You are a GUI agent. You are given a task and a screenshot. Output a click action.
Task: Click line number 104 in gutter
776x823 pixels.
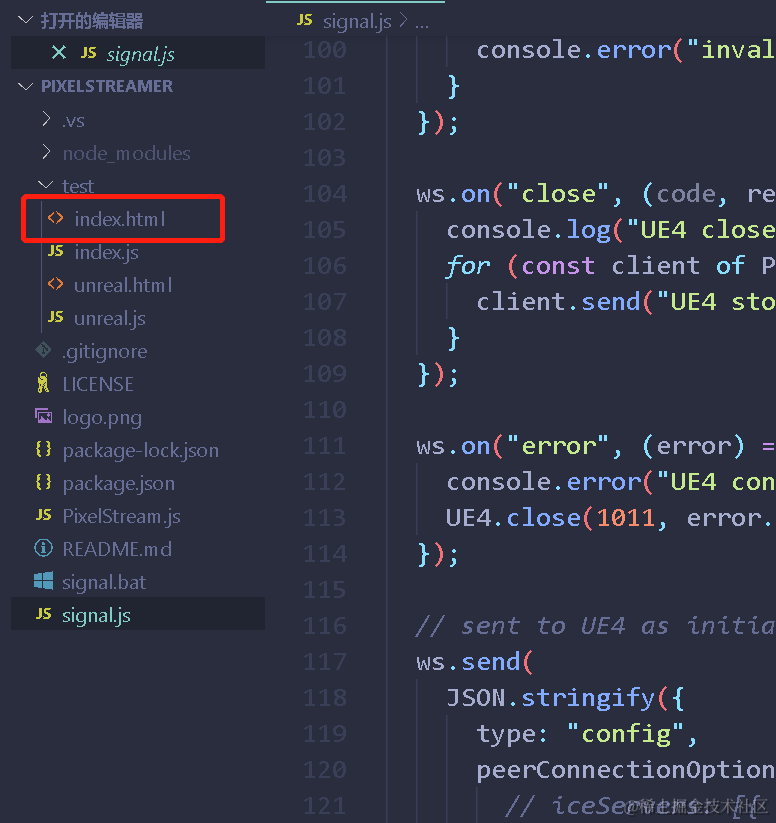(325, 194)
